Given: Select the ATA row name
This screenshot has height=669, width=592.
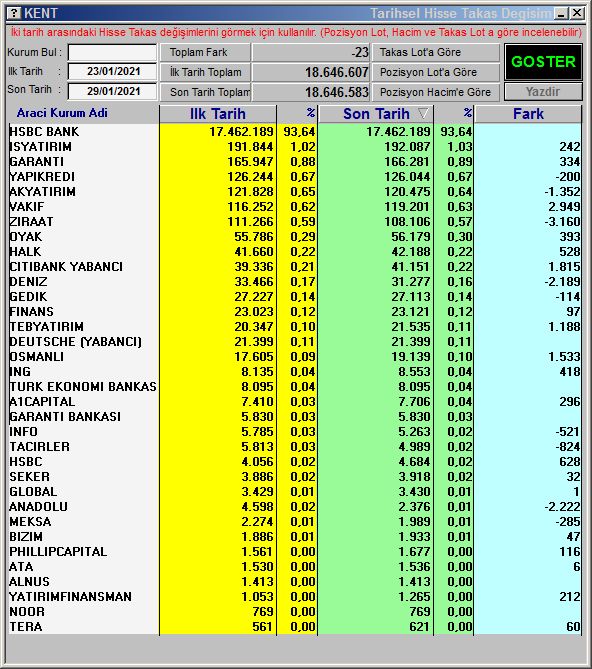Looking at the screenshot, I should pos(21,567).
